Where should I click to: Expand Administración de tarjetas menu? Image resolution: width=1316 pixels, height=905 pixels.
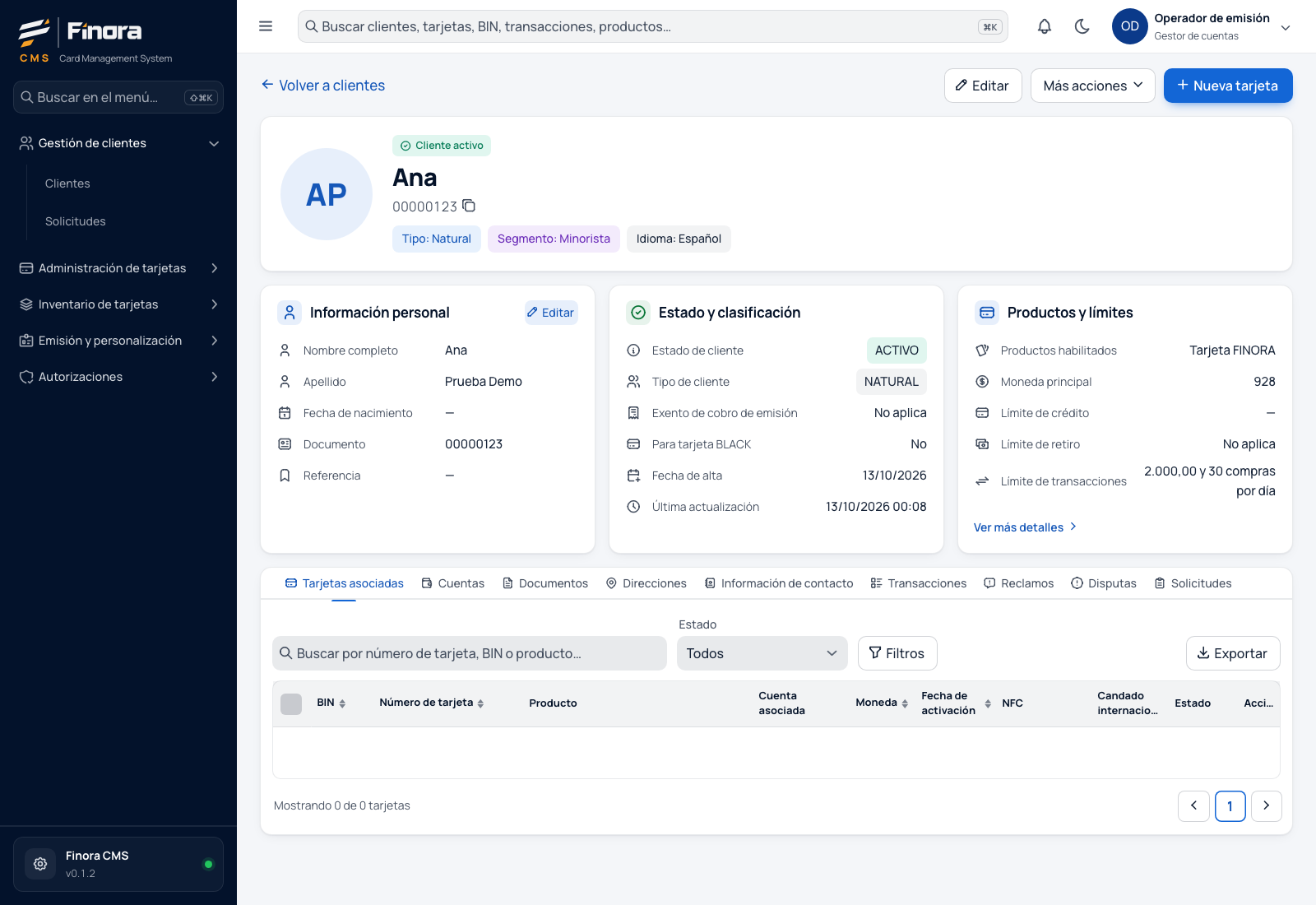[x=118, y=268]
